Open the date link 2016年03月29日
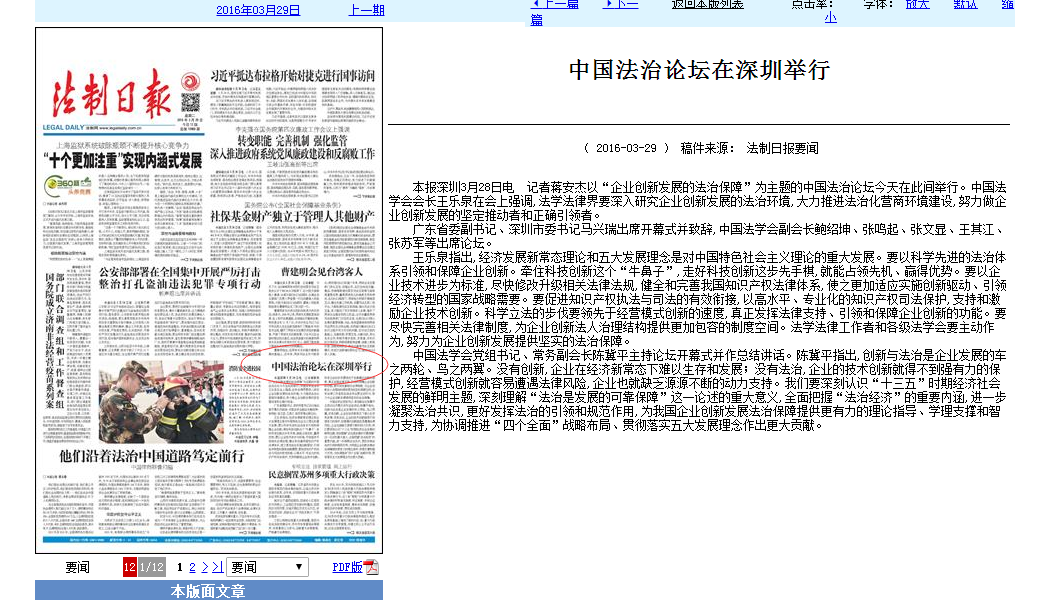Screen dimensions: 1041x600 click(258, 10)
